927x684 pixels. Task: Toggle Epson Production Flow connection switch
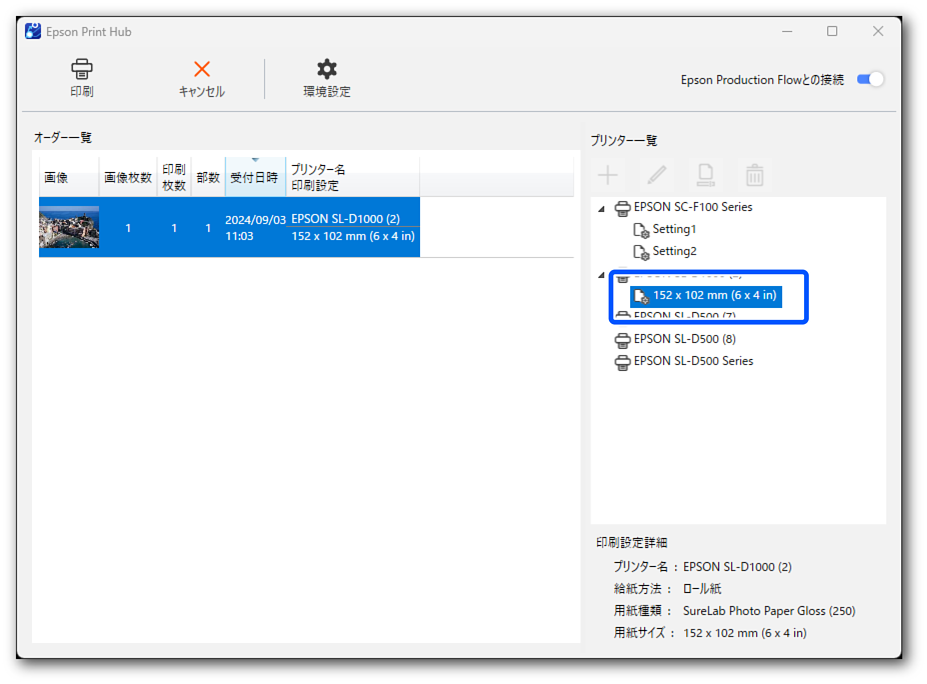tap(870, 80)
